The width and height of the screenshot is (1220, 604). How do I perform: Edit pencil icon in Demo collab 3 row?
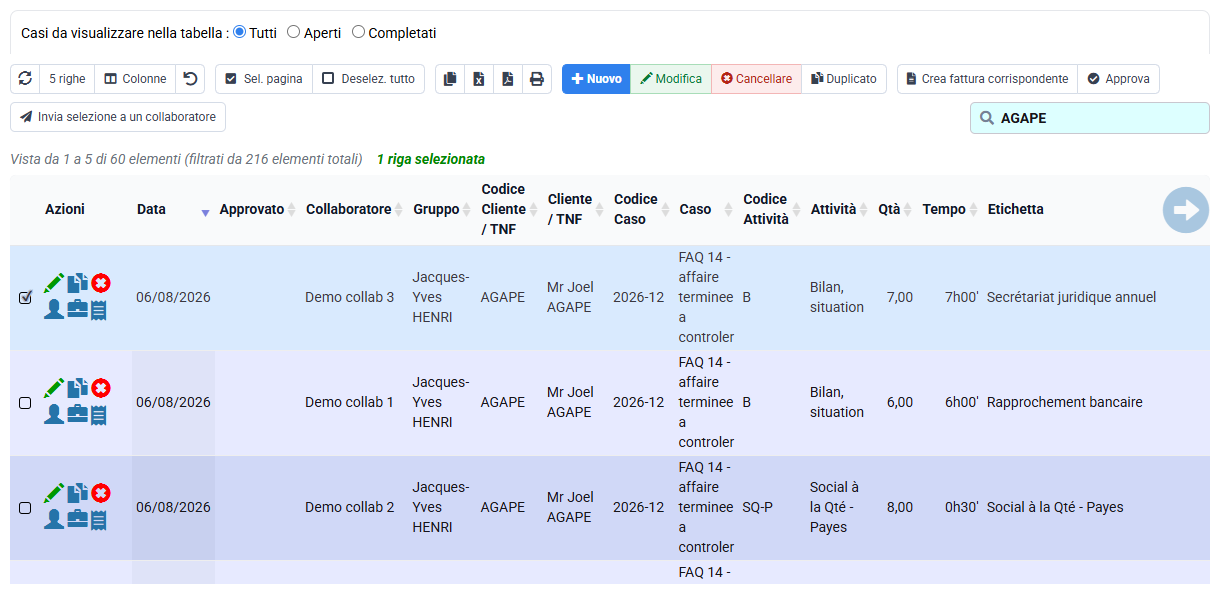(54, 283)
